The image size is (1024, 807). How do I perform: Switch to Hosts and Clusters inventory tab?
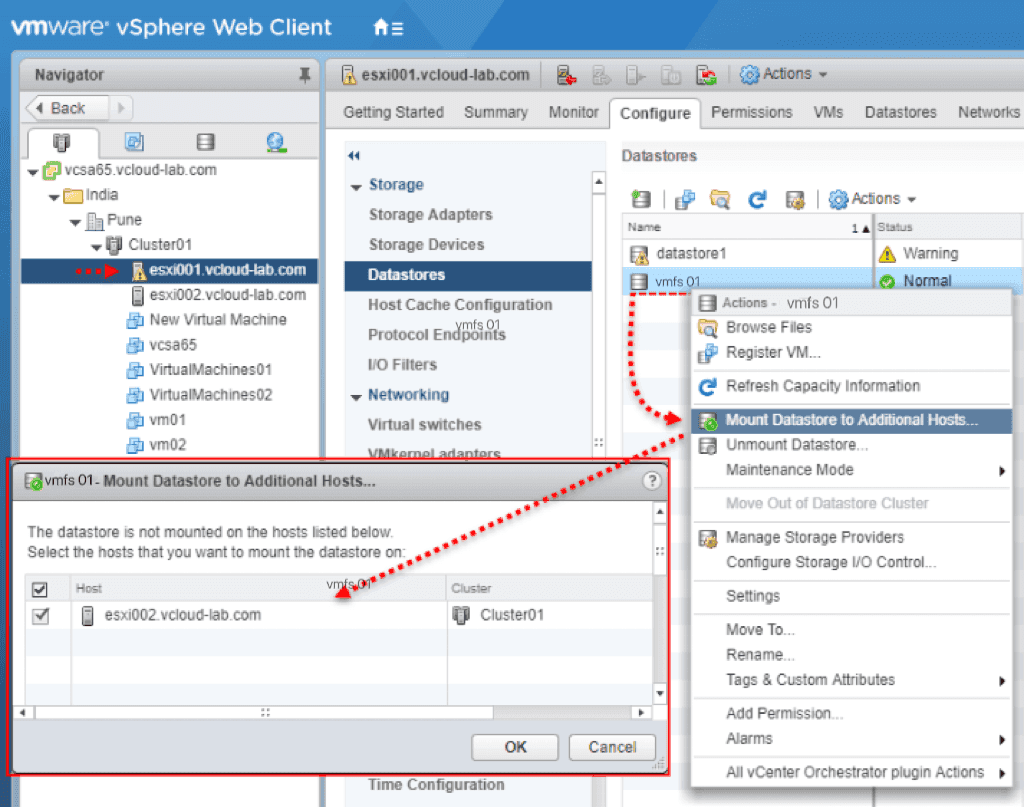point(61,142)
